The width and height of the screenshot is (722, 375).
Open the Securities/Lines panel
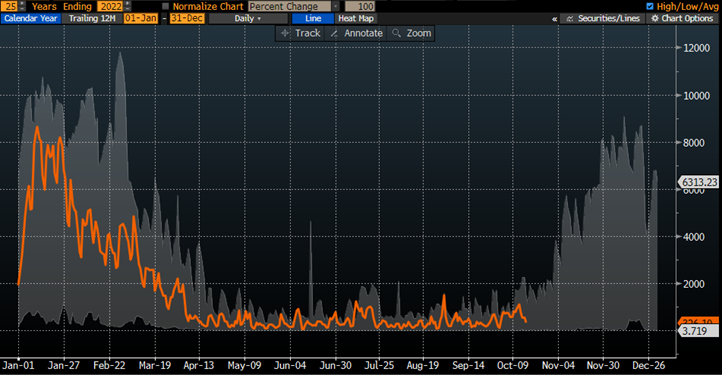(603, 18)
